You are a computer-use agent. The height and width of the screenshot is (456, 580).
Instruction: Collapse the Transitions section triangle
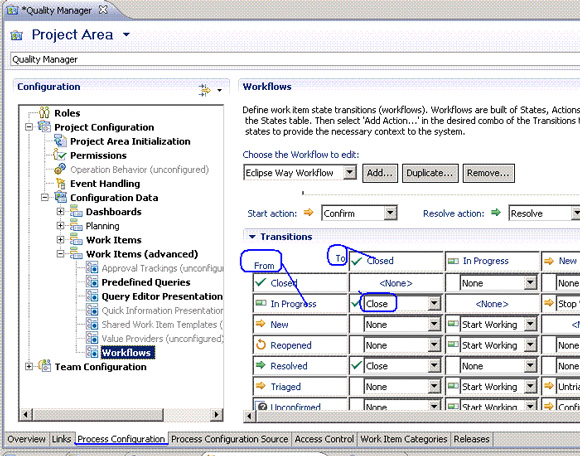point(252,237)
